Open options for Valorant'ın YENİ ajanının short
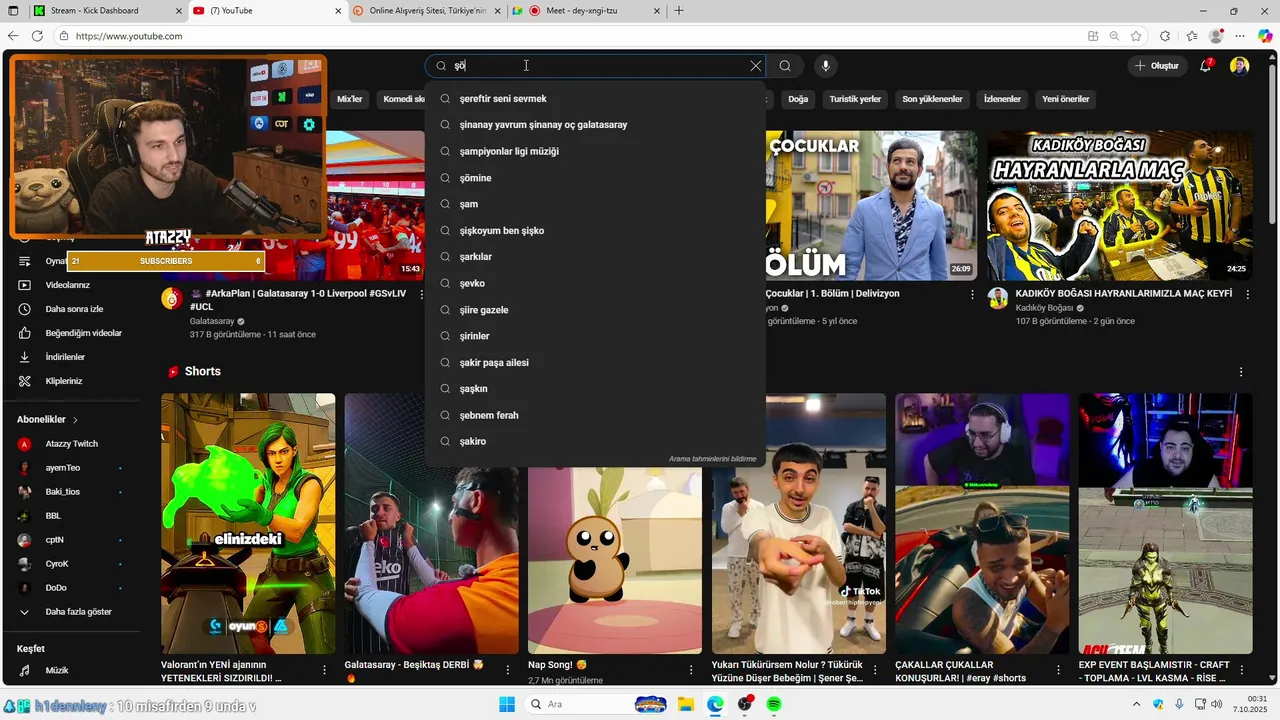Image resolution: width=1280 pixels, height=720 pixels. pyautogui.click(x=324, y=670)
